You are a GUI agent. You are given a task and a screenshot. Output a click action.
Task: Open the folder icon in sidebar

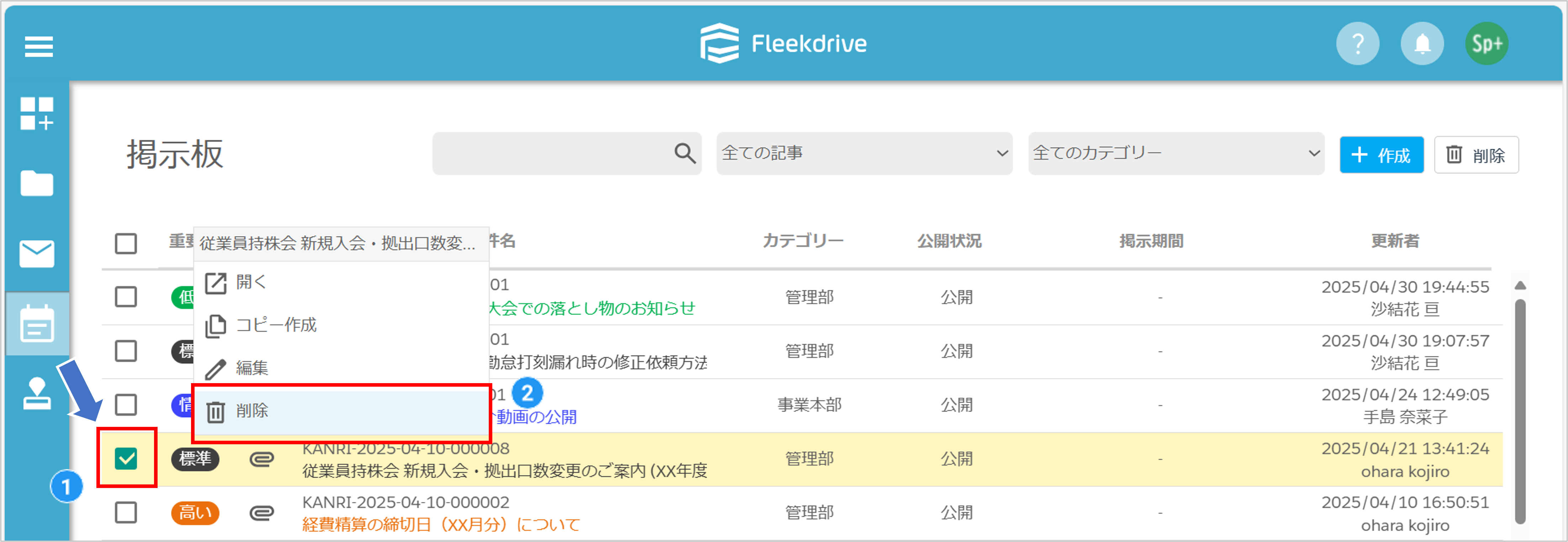tap(37, 183)
